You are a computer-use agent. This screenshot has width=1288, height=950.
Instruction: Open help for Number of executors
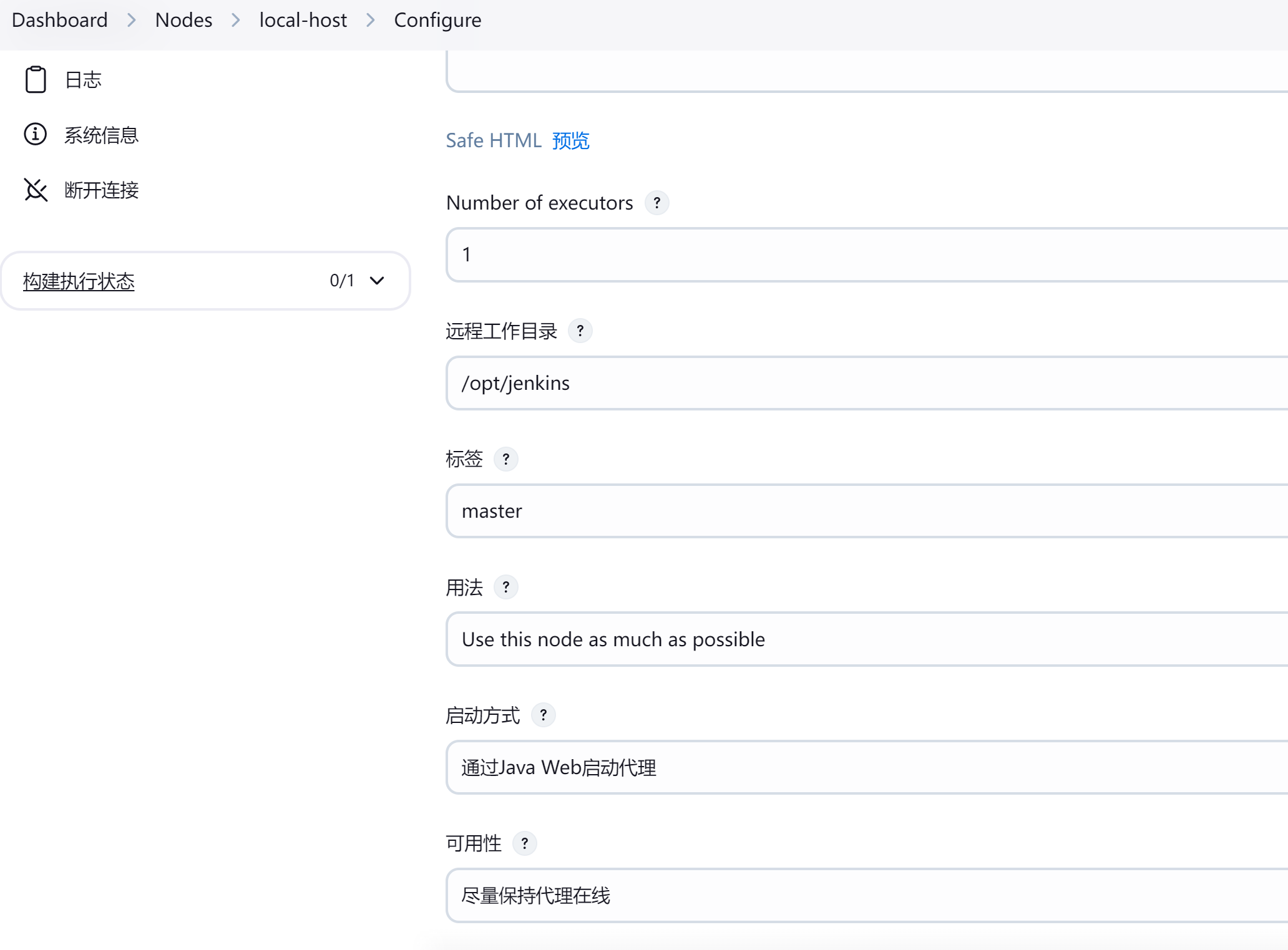pyautogui.click(x=656, y=203)
